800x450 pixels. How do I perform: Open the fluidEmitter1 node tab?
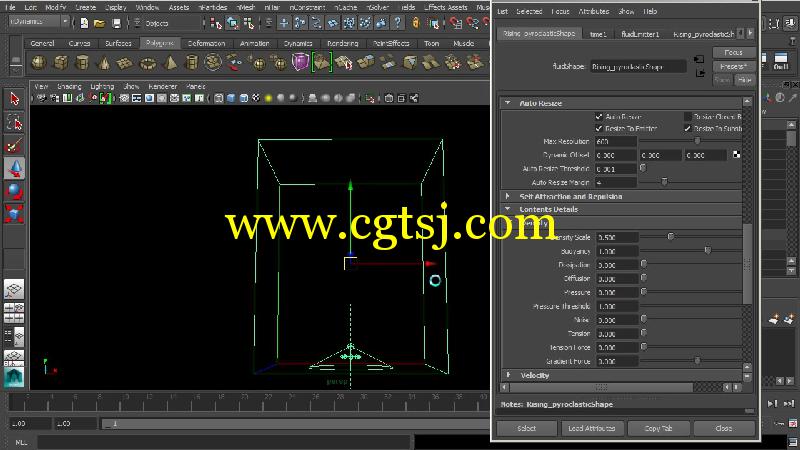pos(640,34)
